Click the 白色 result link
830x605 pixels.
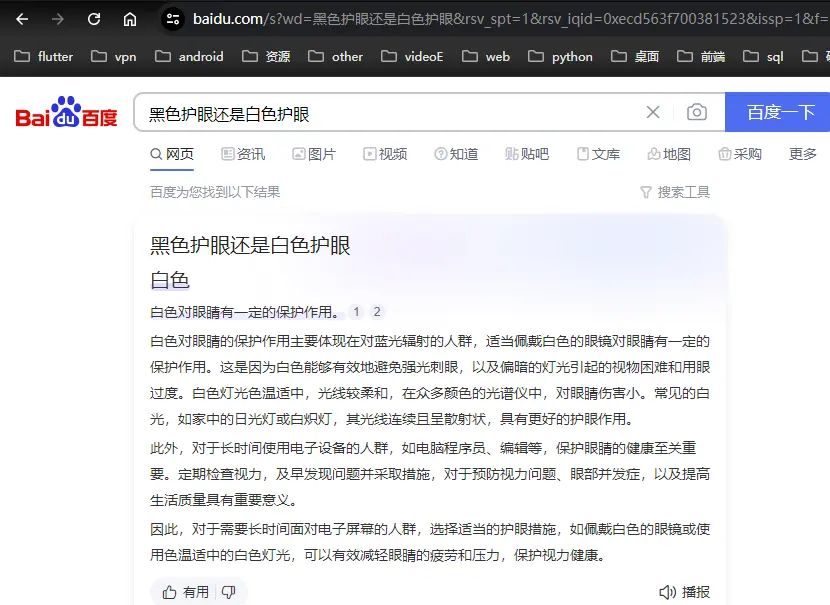pyautogui.click(x=172, y=280)
